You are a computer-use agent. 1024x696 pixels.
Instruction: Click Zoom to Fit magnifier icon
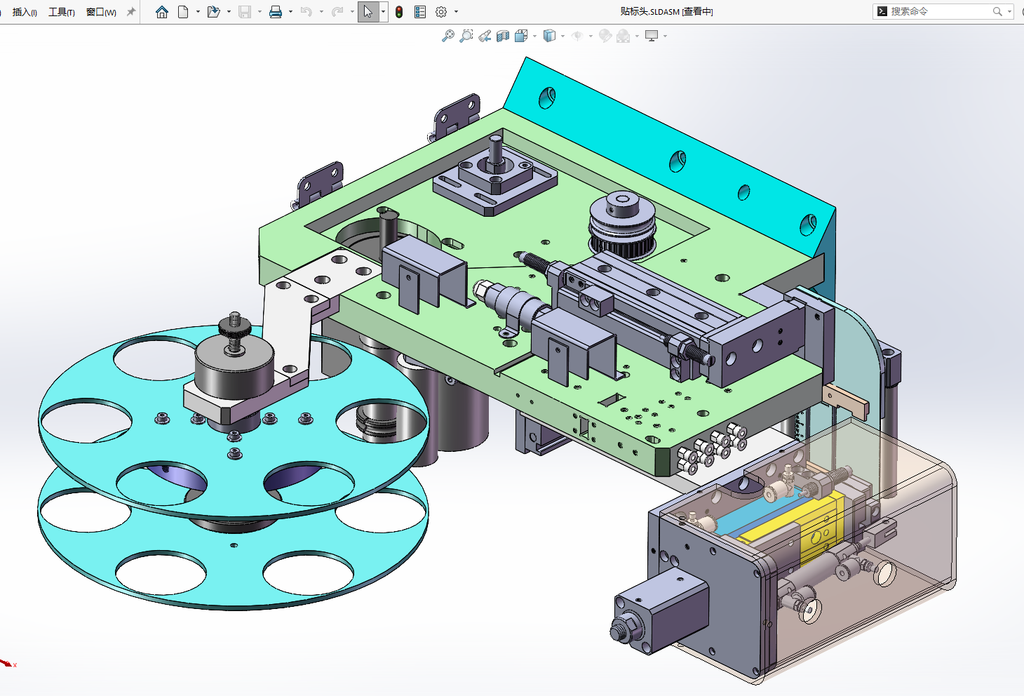(447, 36)
